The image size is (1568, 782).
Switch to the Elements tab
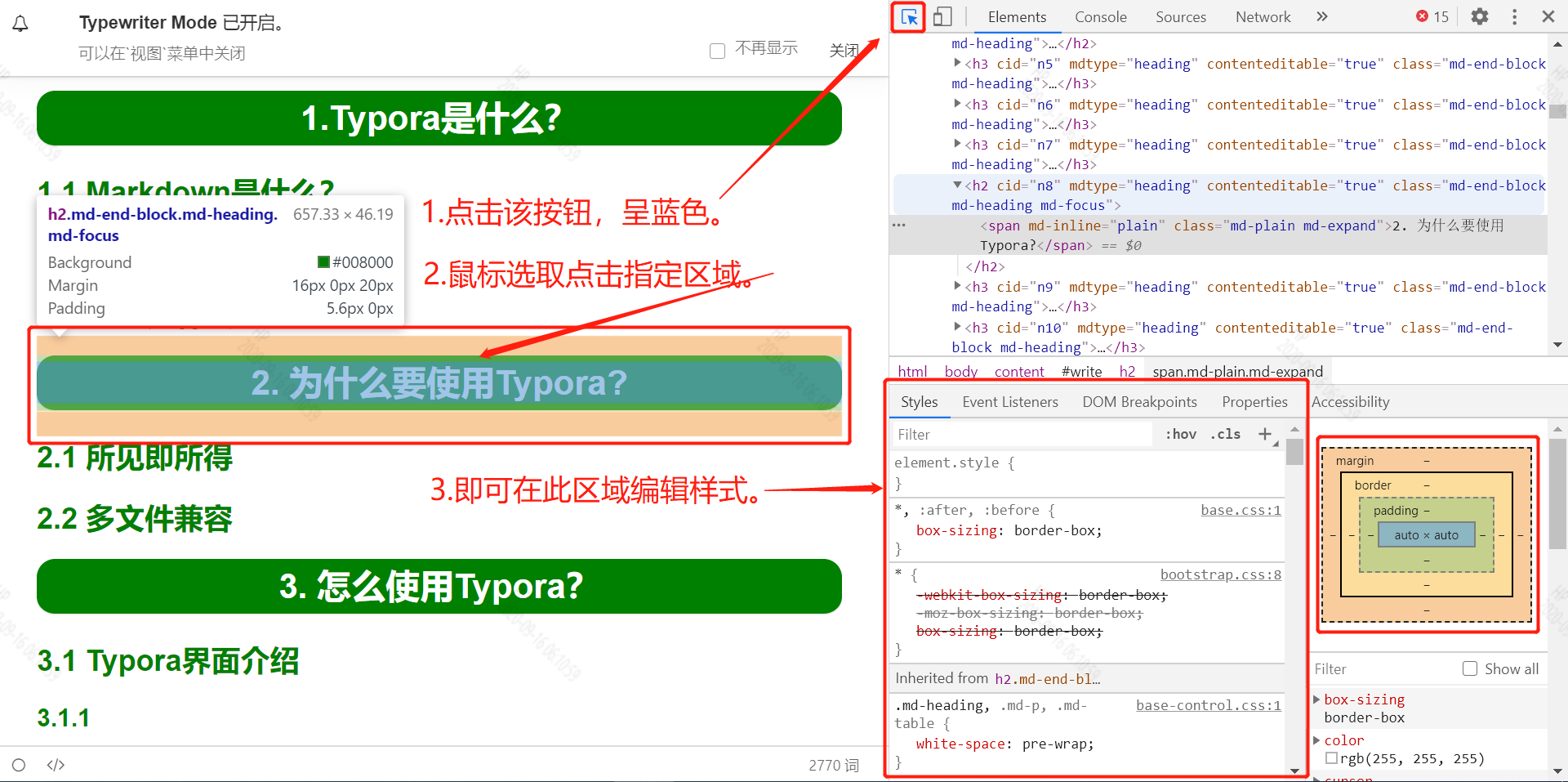1017,17
